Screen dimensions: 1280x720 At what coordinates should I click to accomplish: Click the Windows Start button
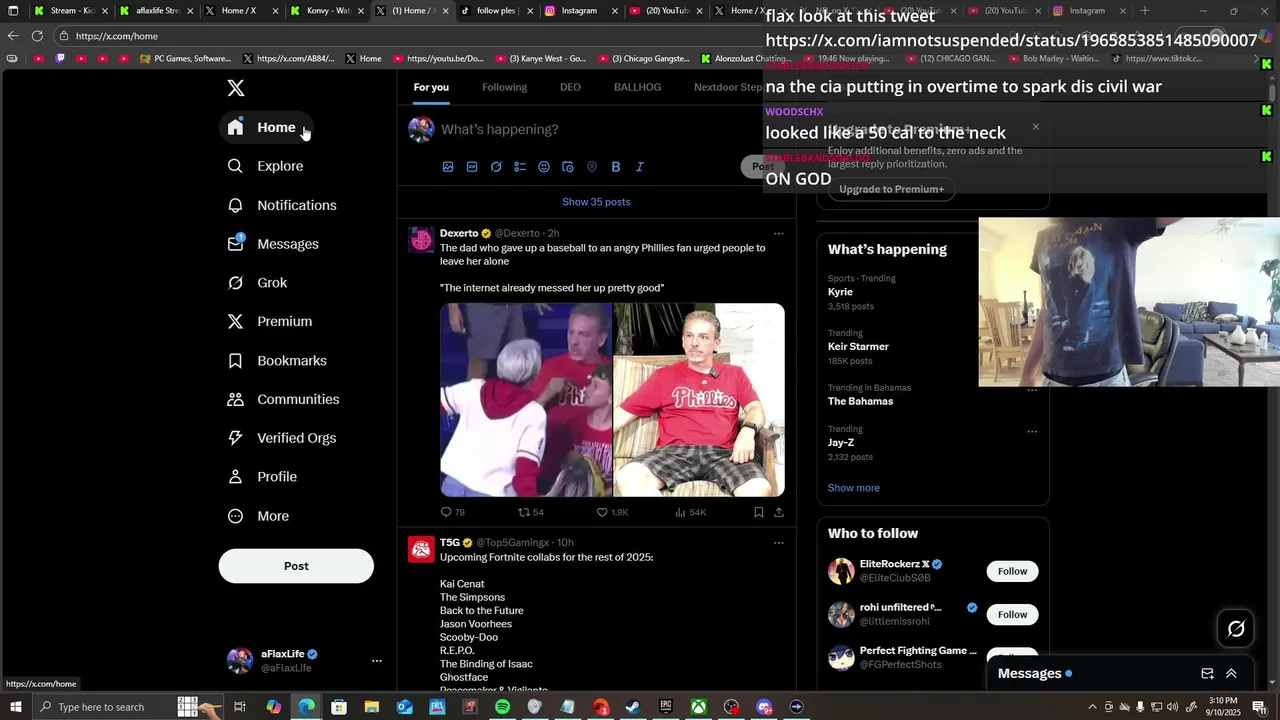(x=14, y=707)
